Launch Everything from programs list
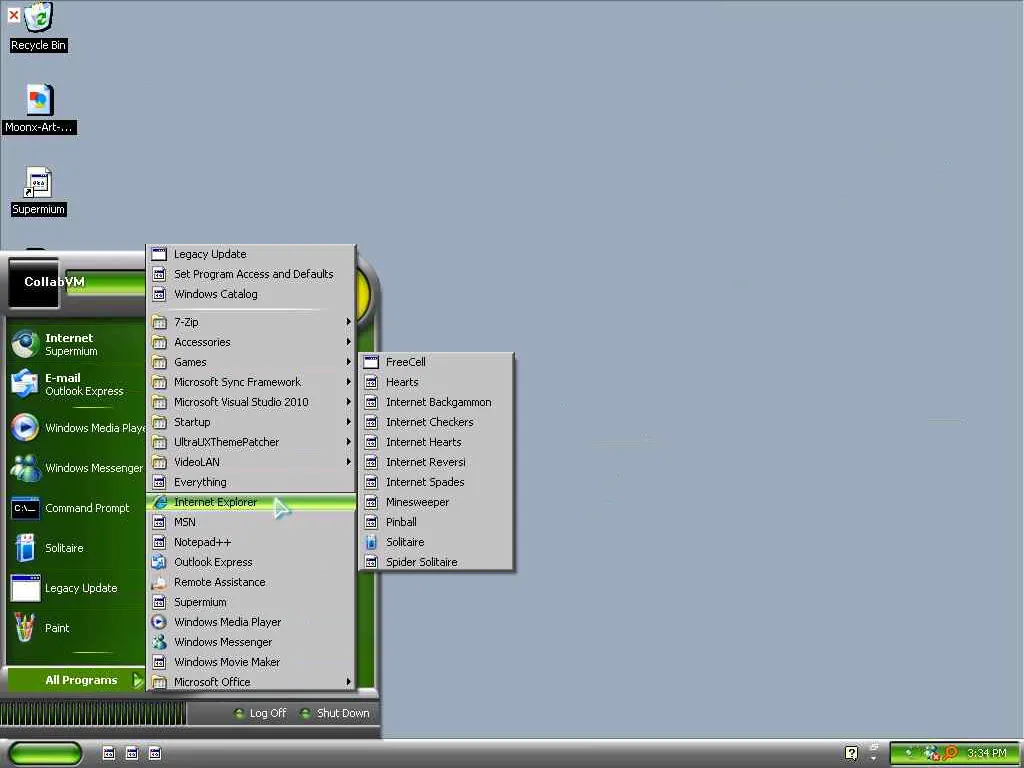 click(x=251, y=482)
